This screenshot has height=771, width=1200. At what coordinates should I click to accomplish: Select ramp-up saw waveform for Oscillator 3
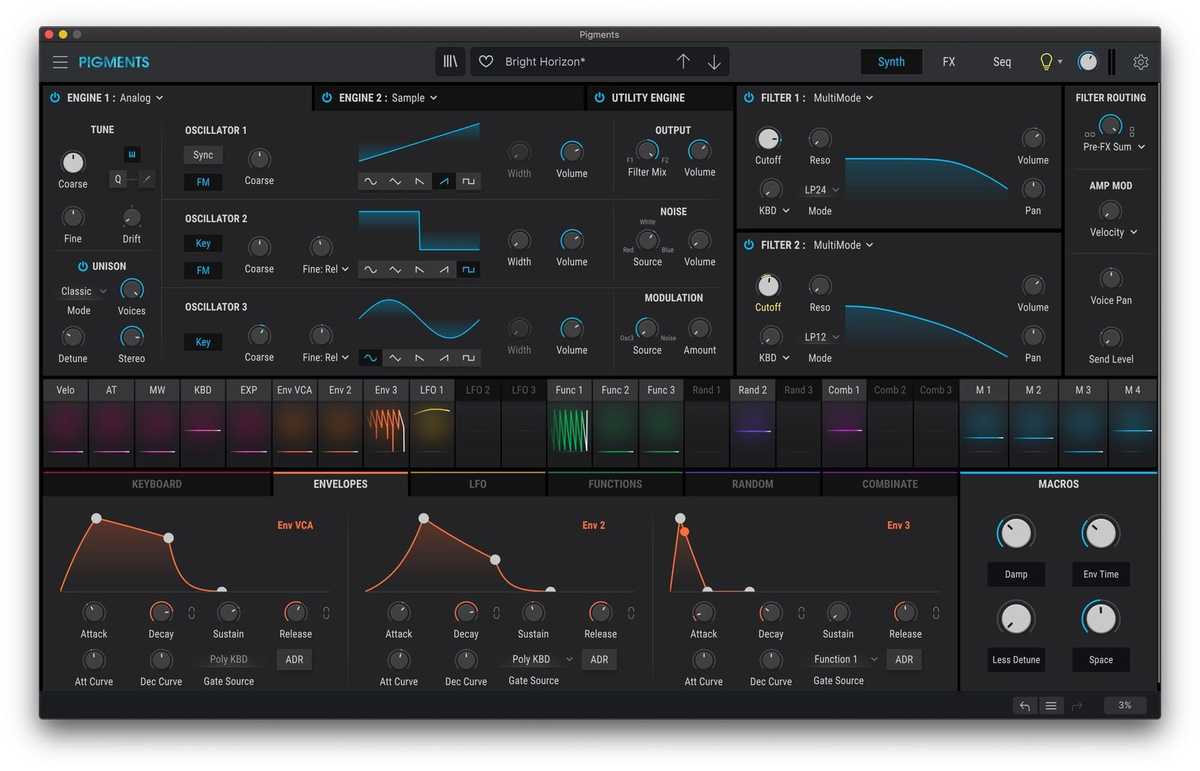click(444, 358)
